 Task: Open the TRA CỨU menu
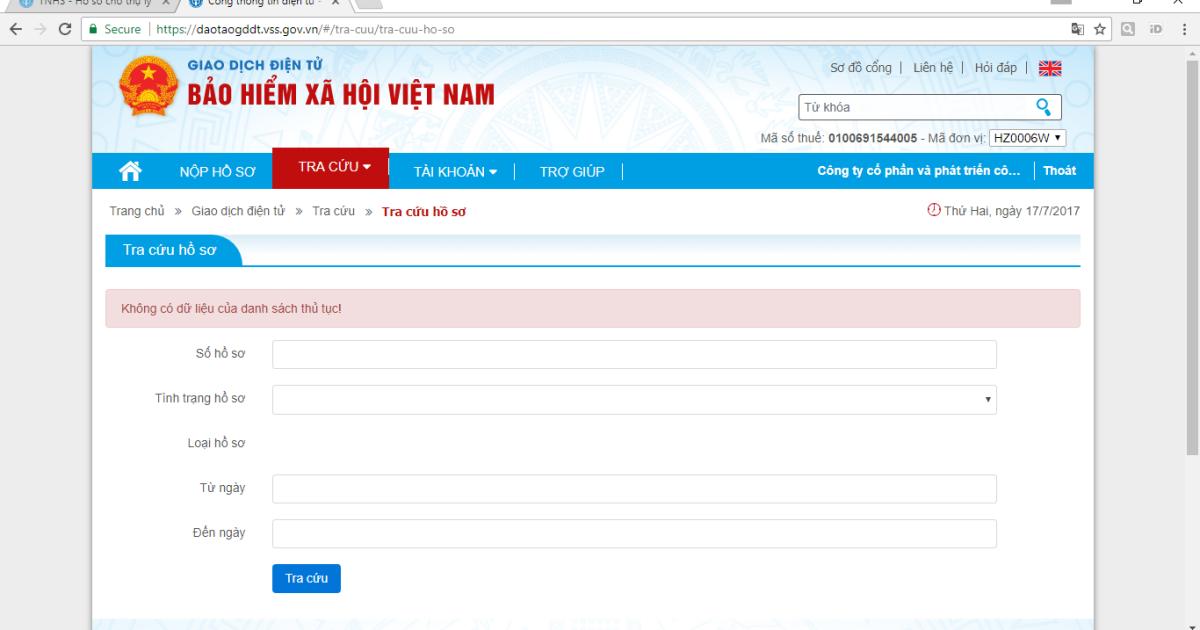click(x=330, y=167)
